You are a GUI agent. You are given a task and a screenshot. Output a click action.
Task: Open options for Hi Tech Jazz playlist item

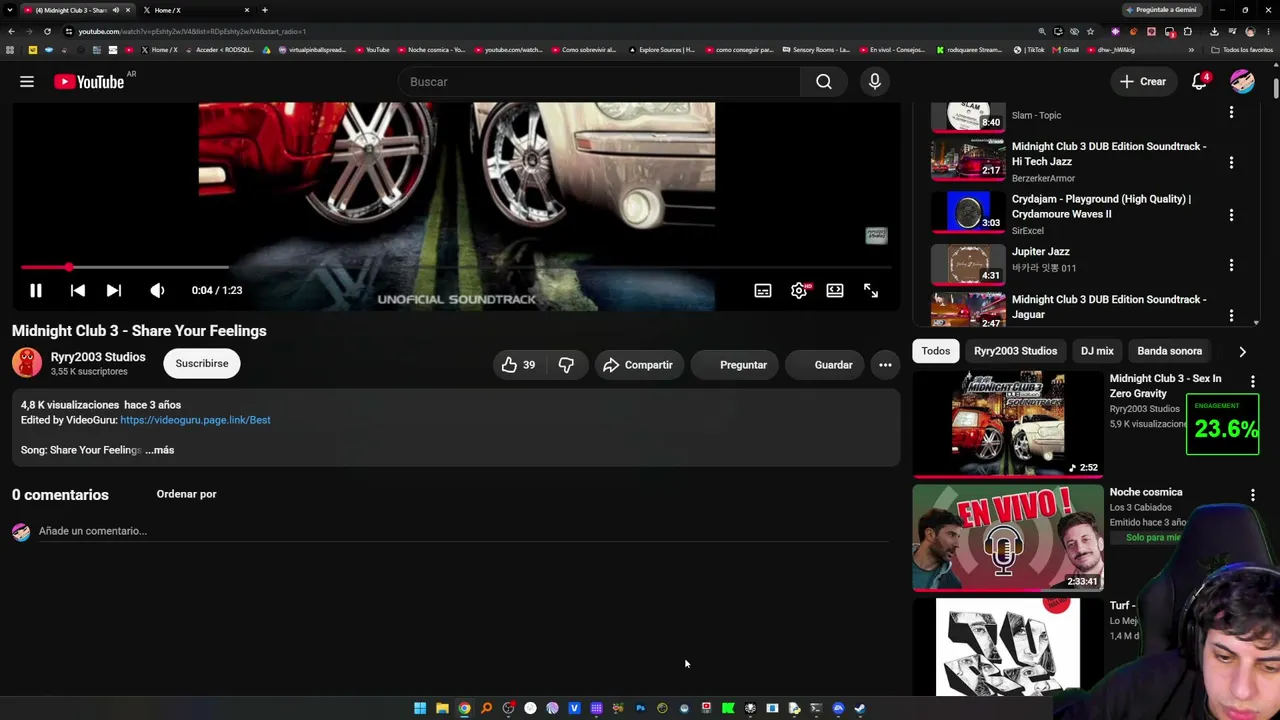tap(1231, 162)
